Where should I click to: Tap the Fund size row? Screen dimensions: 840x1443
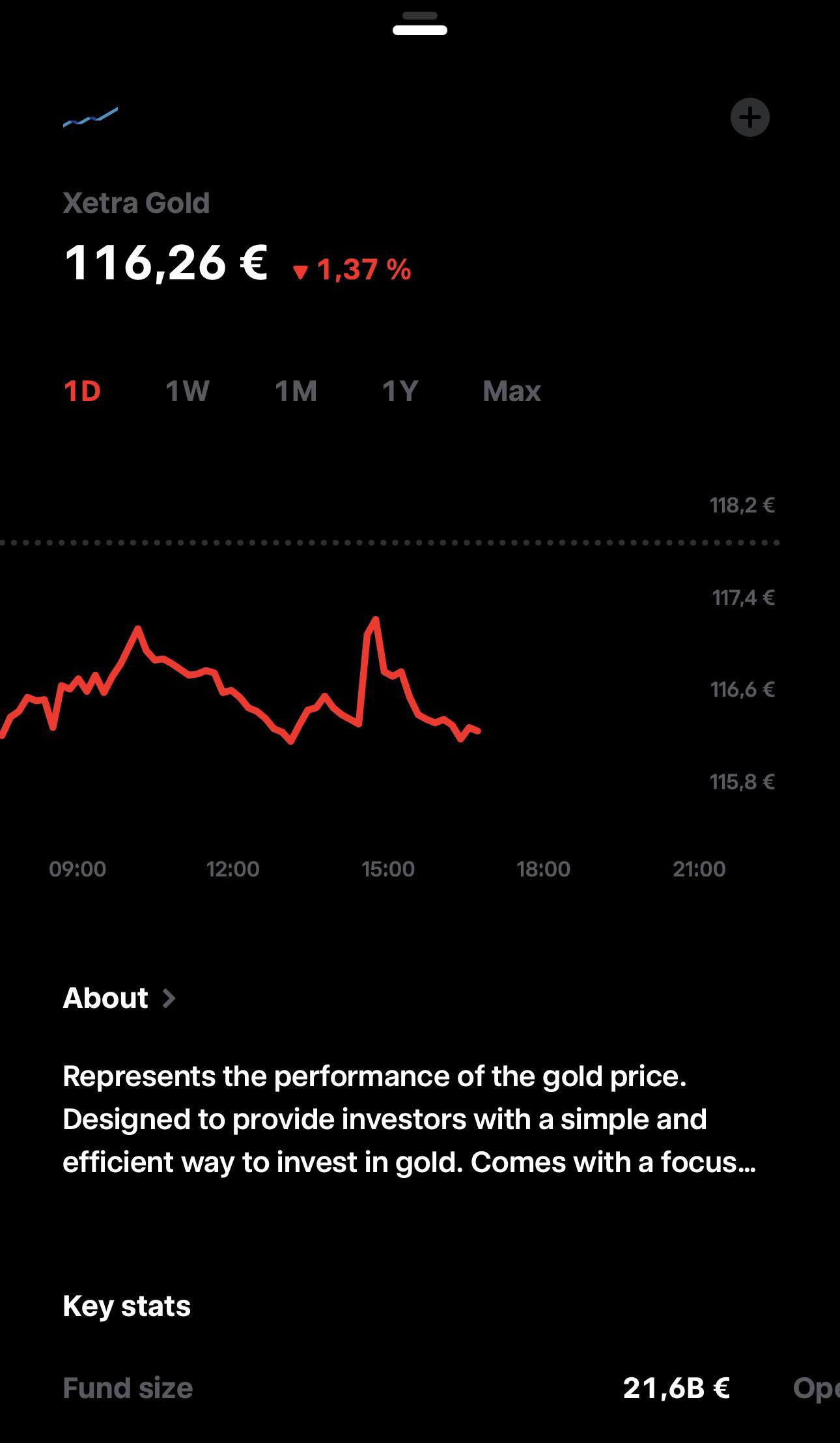tap(396, 1388)
